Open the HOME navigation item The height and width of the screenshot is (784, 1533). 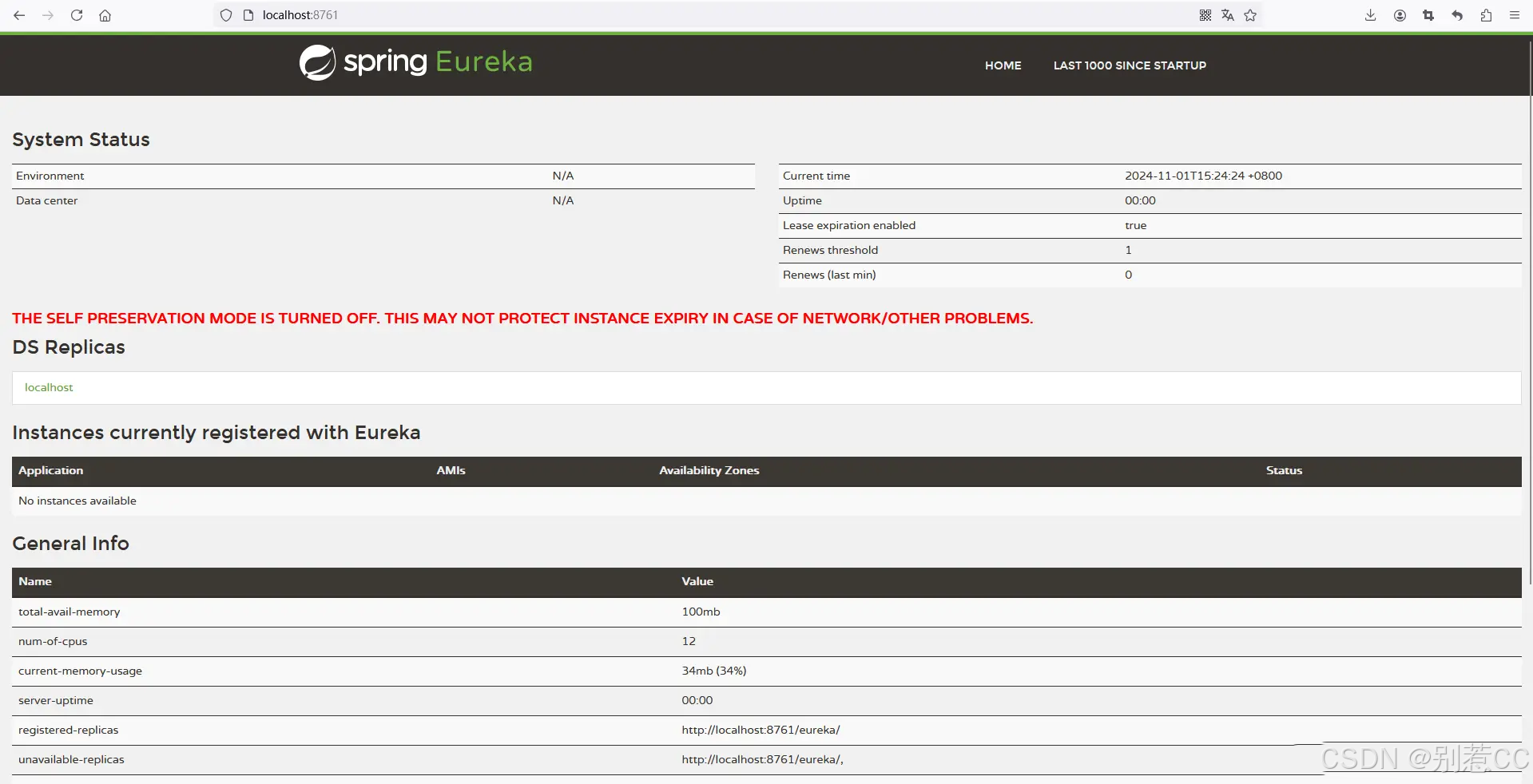coord(1003,65)
